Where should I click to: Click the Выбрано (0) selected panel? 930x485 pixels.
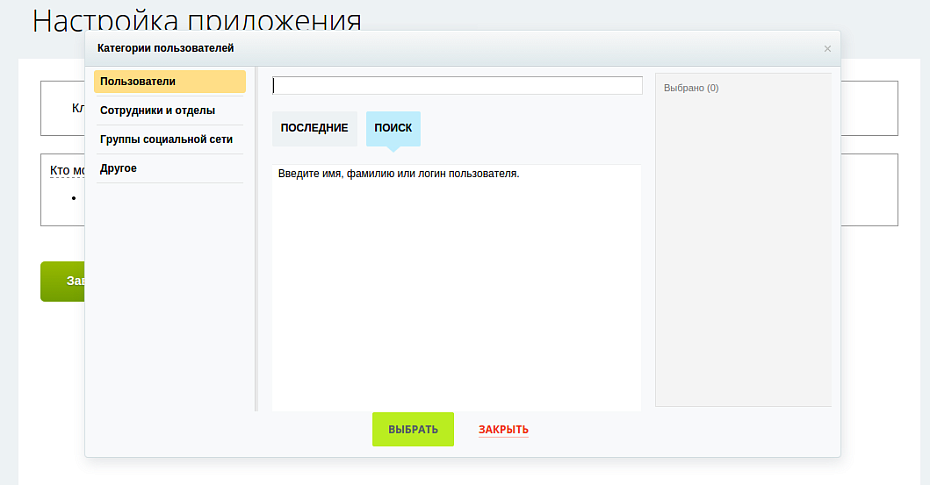[743, 240]
